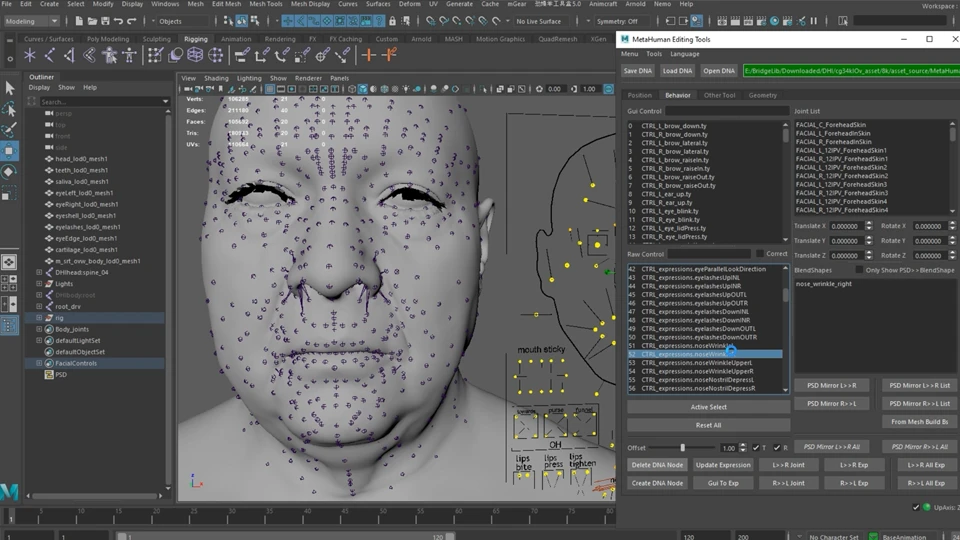Screen dimensions: 960x540
Task: Uncheck the T checkbox next to Offset
Action: point(755,447)
